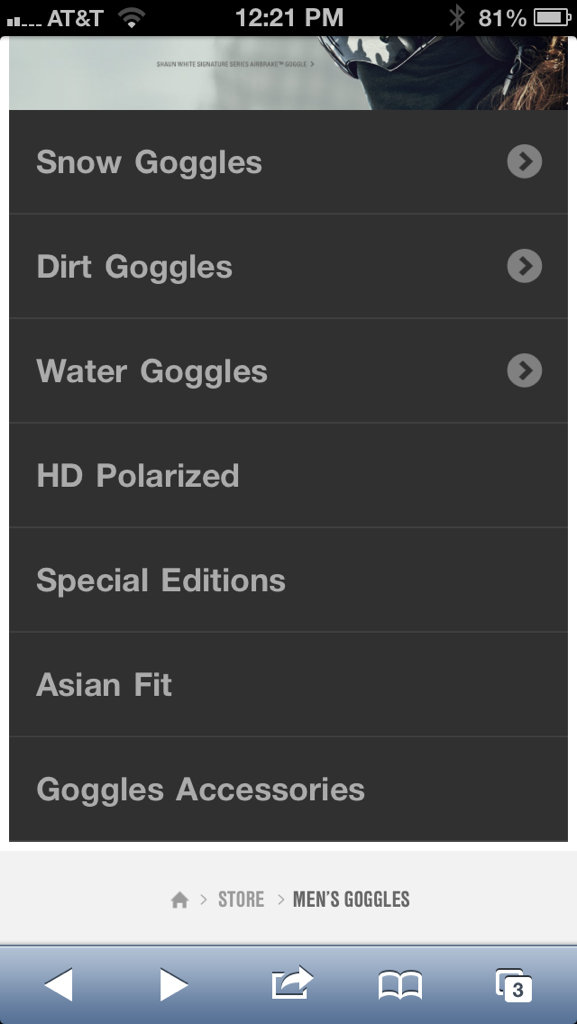The image size is (577, 1024).
Task: Select the HD Polarized menu item
Action: pos(288,475)
